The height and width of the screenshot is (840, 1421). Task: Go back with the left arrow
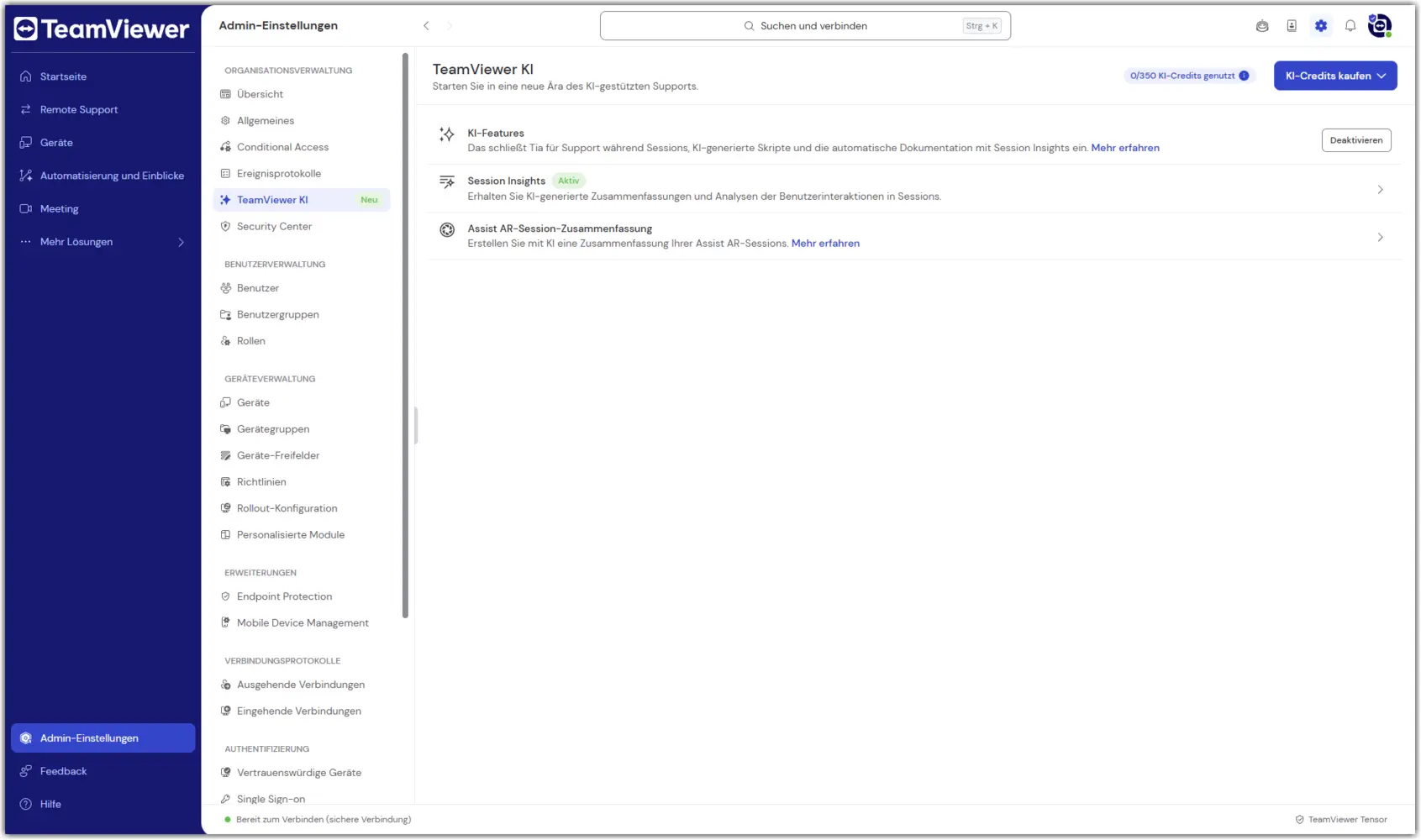(426, 26)
